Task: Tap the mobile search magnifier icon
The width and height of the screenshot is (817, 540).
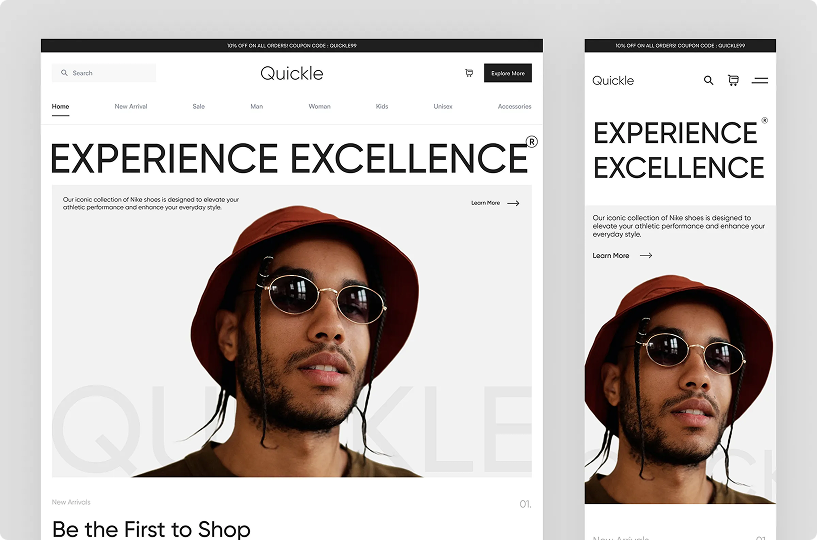Action: point(708,80)
